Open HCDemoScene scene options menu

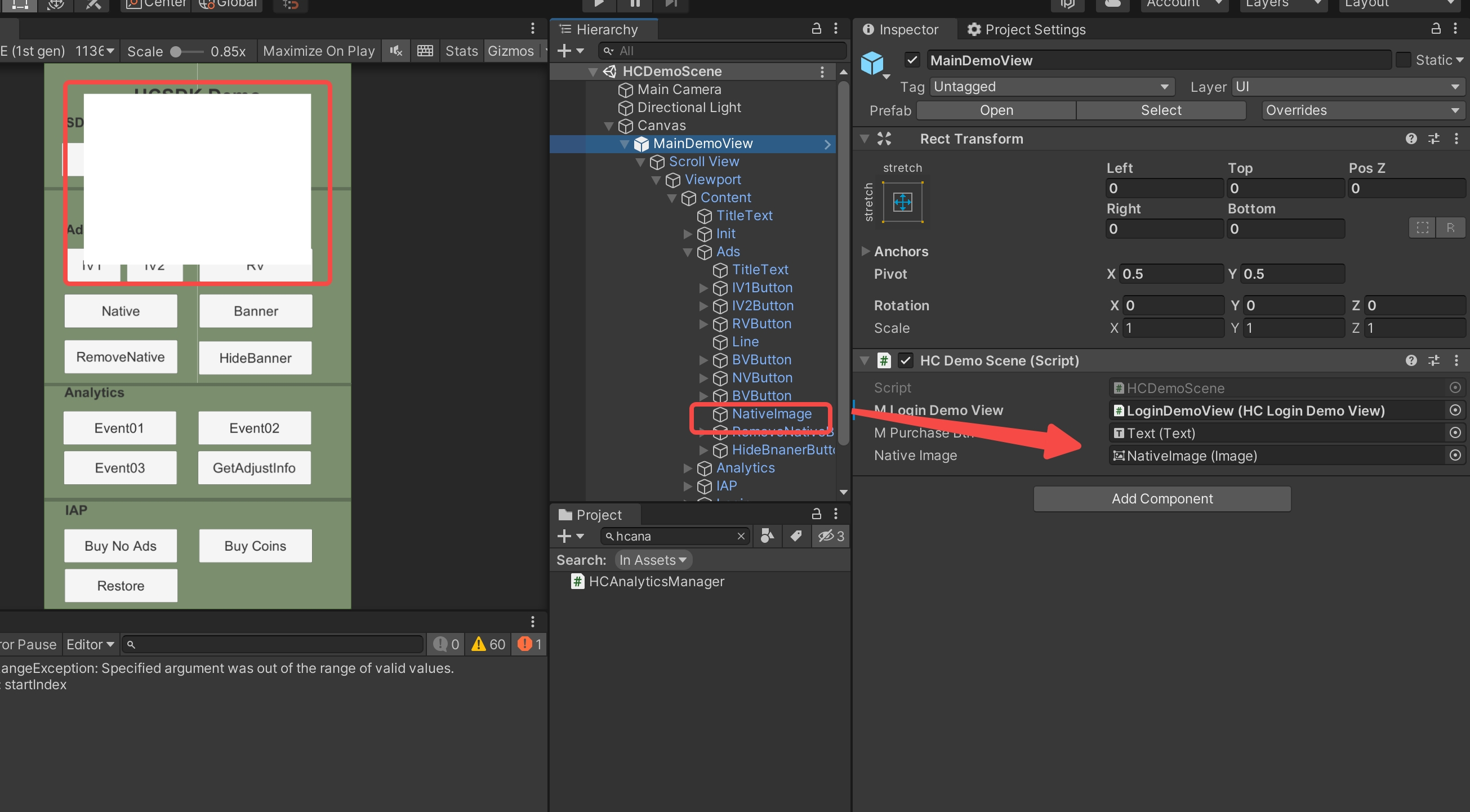click(822, 72)
